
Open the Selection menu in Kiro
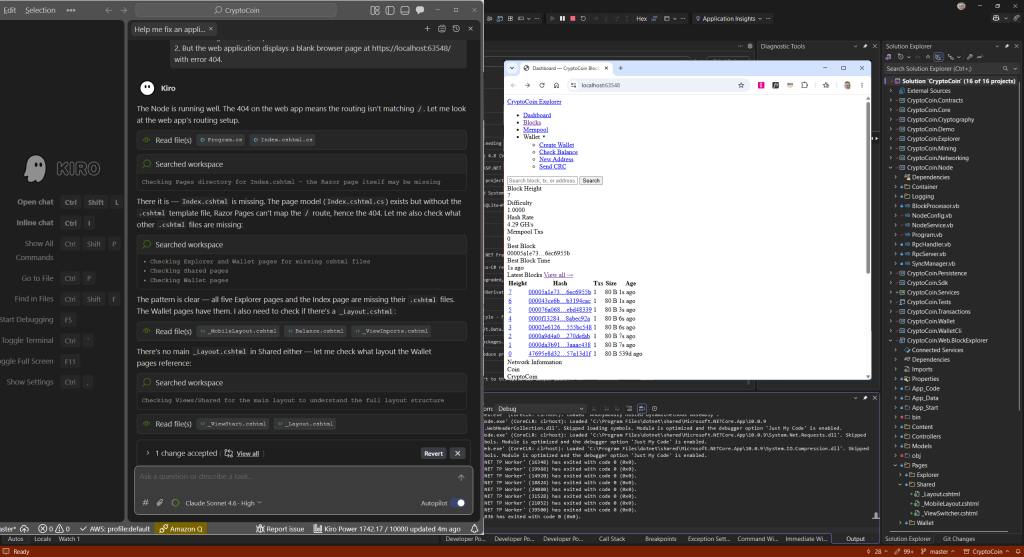point(40,10)
